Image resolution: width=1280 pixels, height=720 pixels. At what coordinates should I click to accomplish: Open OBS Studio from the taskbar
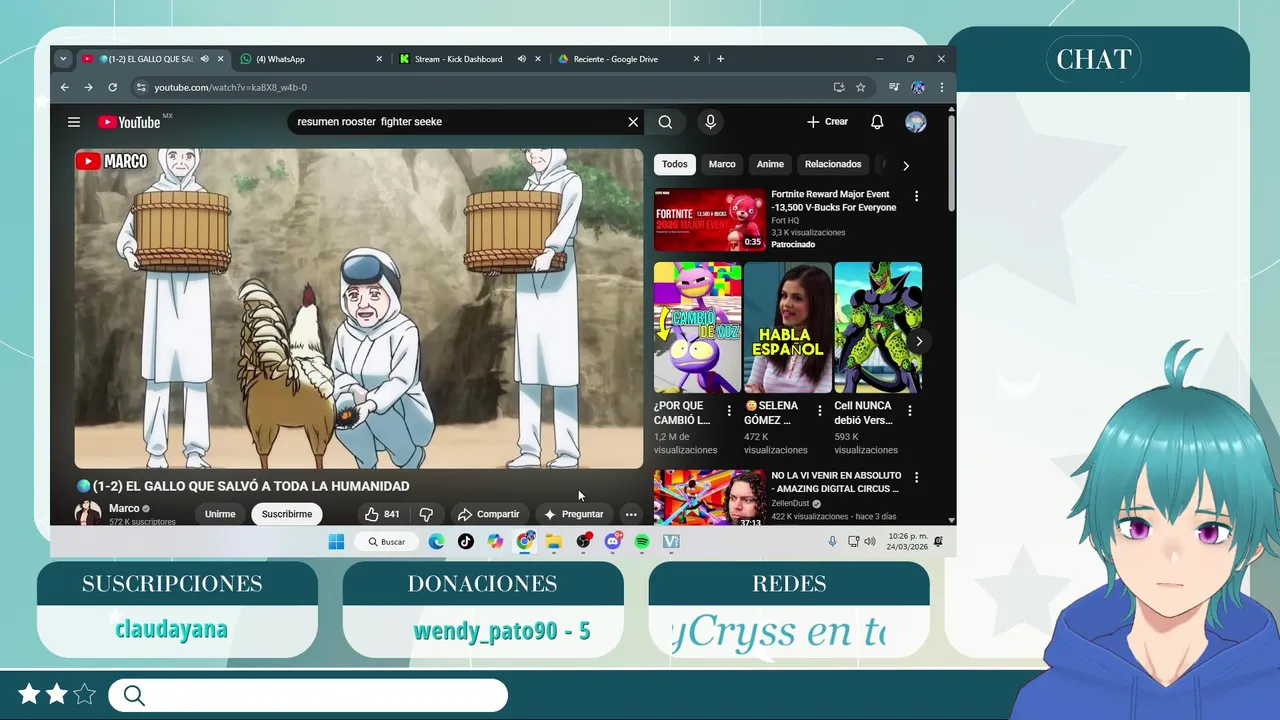pos(584,541)
